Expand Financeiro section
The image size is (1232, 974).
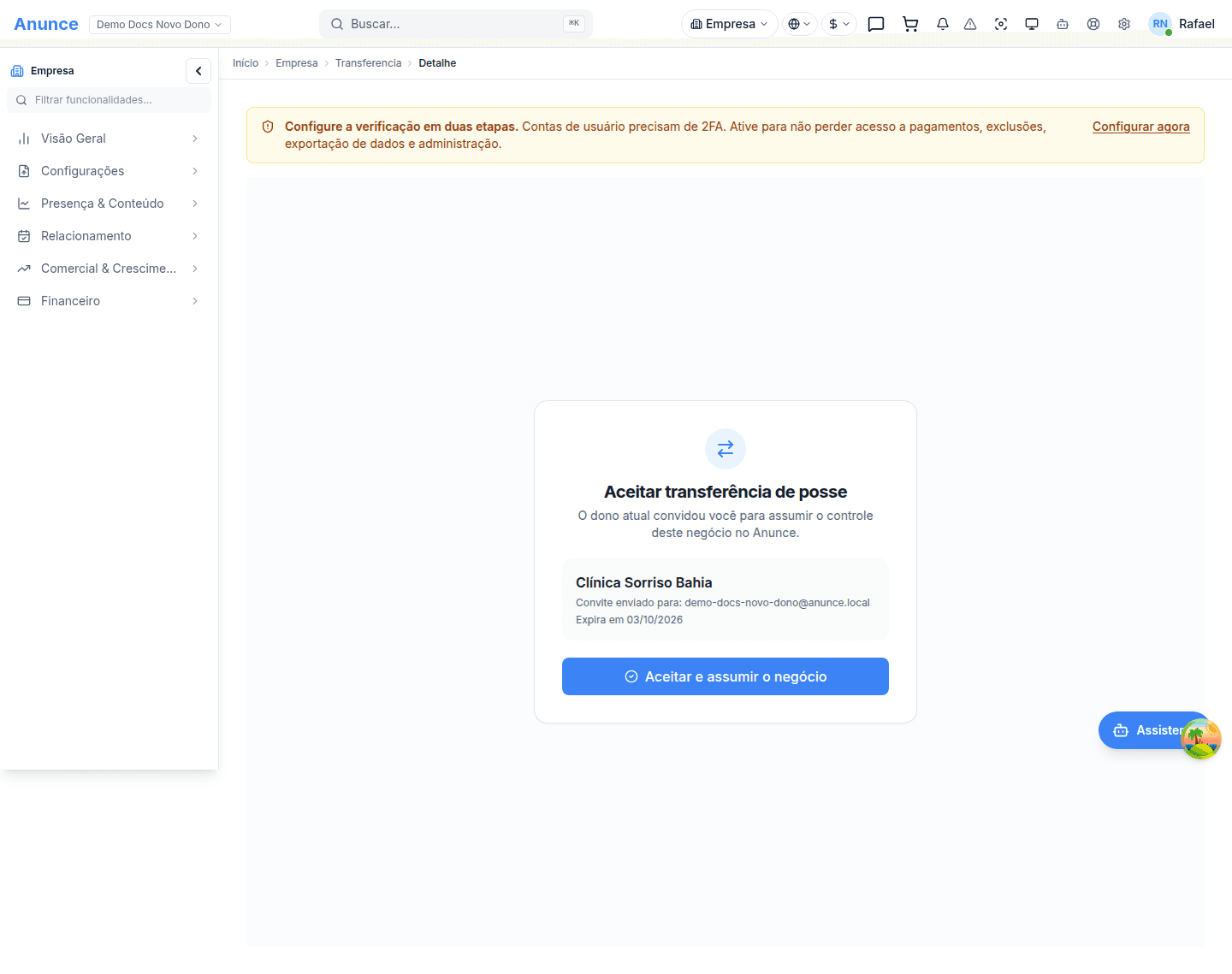click(x=109, y=301)
